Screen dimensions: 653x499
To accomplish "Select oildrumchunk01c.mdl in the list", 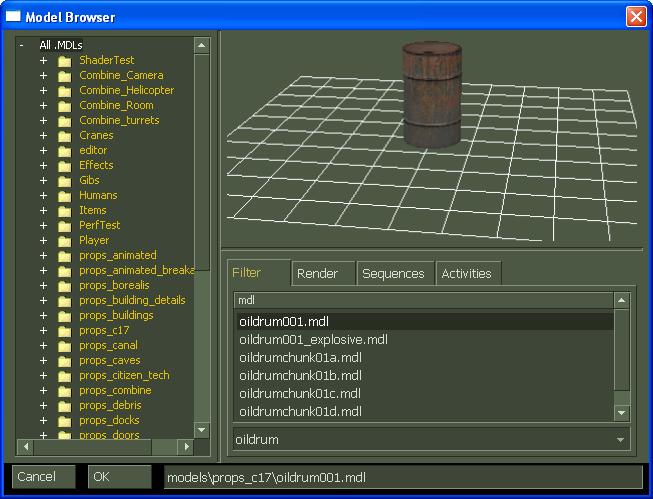I will click(425, 393).
